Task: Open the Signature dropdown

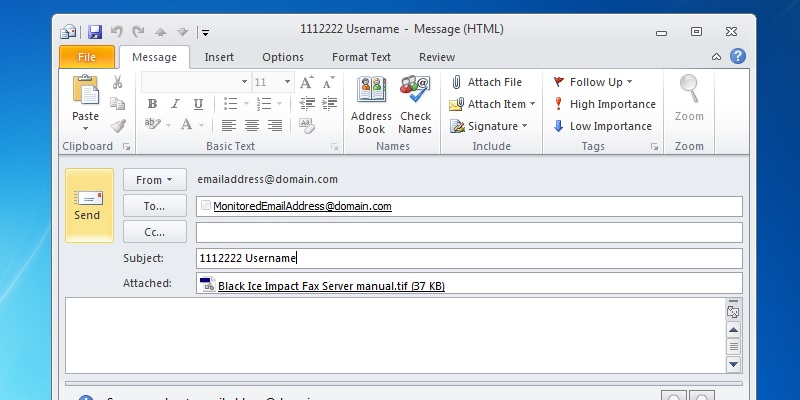Action: point(492,126)
